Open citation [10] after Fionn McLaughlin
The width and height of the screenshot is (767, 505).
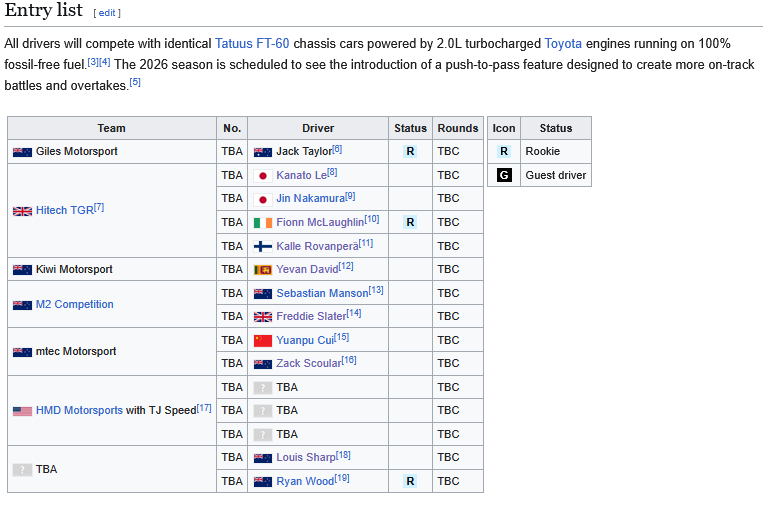tap(372, 219)
